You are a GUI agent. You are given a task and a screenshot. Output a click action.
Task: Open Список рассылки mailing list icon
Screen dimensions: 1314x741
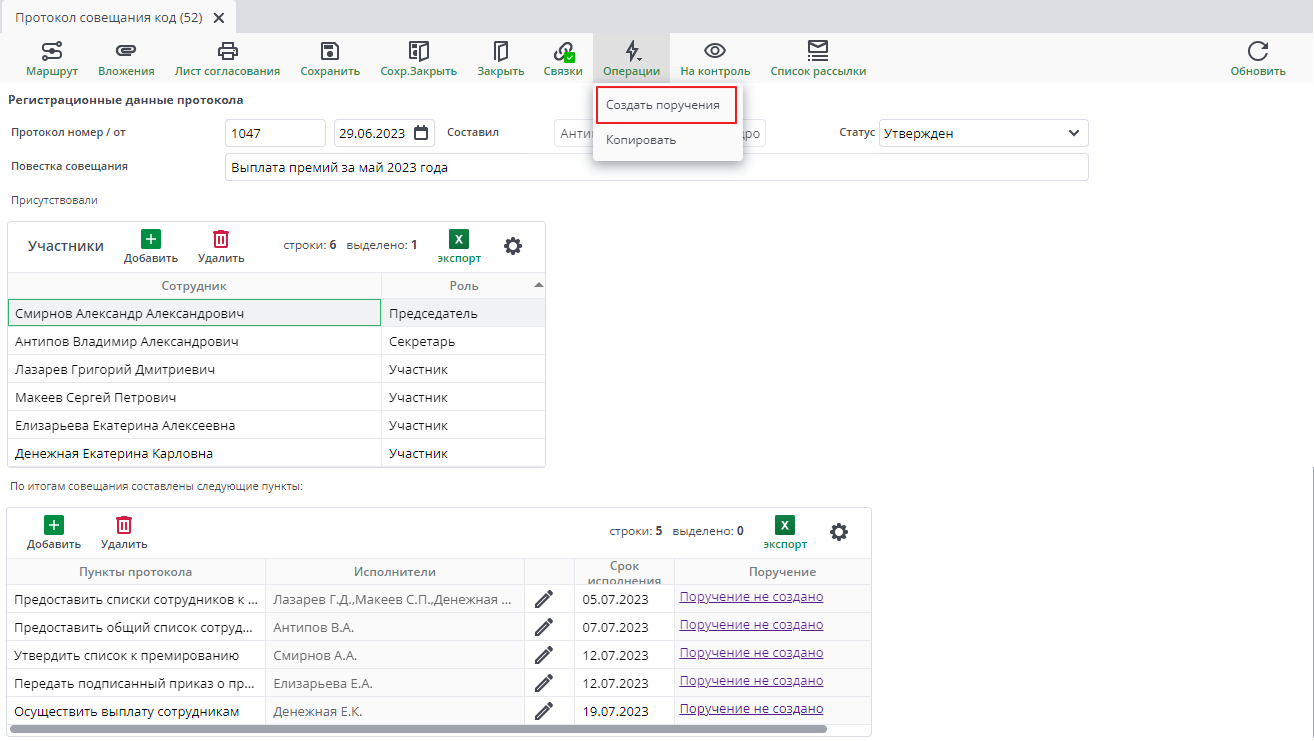(818, 52)
